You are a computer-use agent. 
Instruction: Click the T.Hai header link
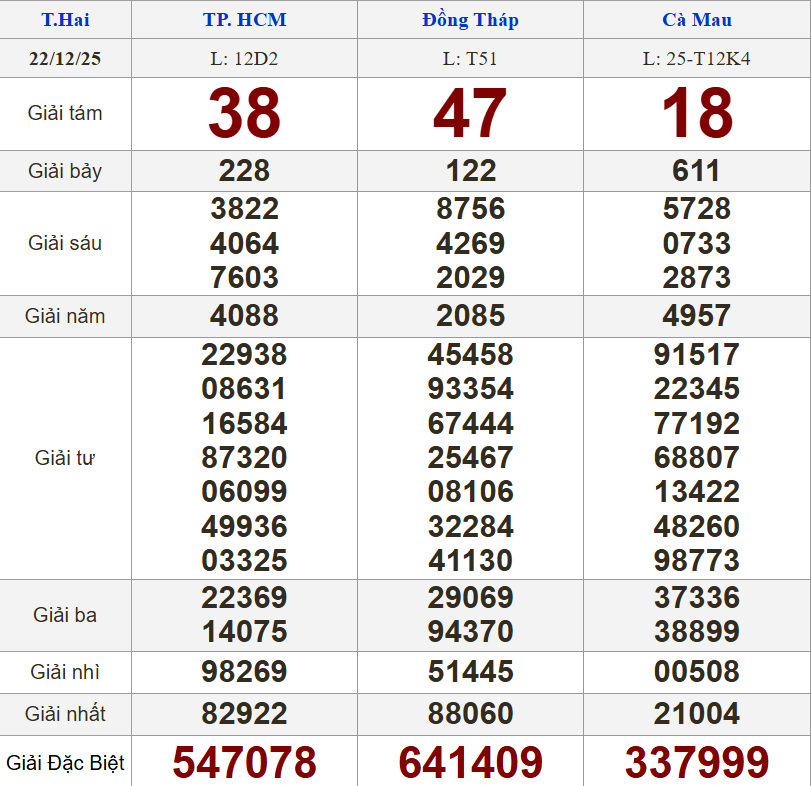[x=65, y=20]
